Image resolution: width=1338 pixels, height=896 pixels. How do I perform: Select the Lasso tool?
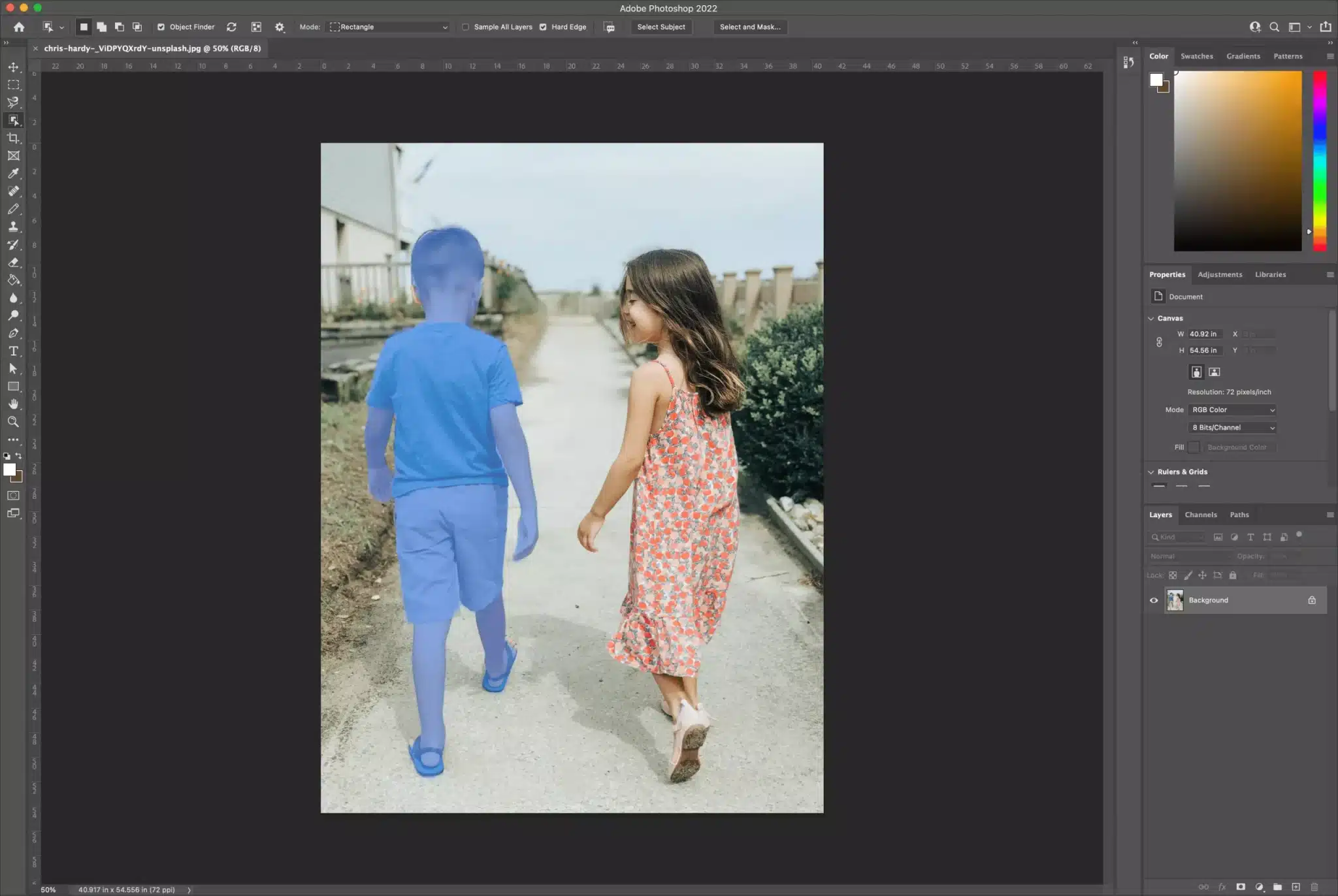(14, 102)
